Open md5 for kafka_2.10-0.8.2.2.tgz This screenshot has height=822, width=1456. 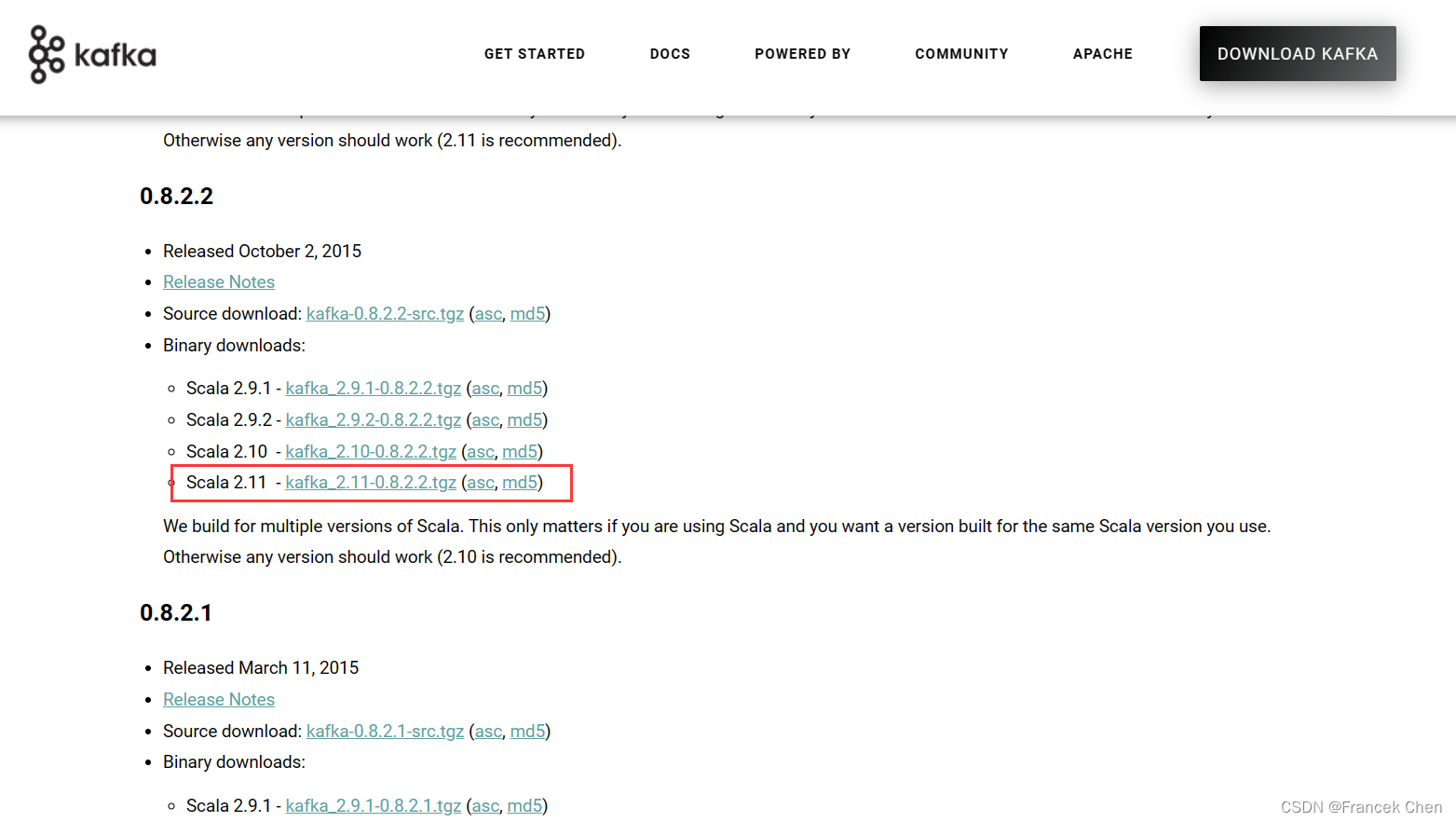pyautogui.click(x=520, y=452)
